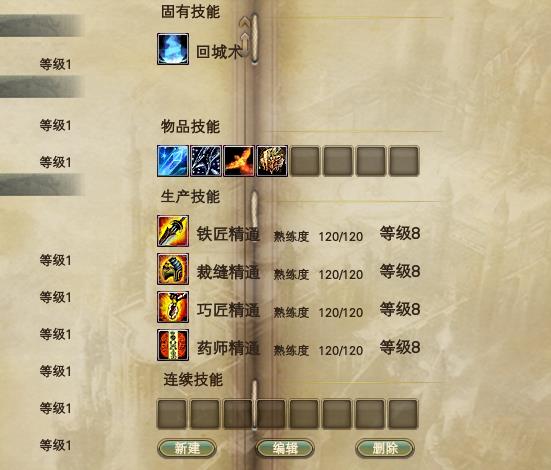Select the snowstorm item skill icon

(206, 161)
